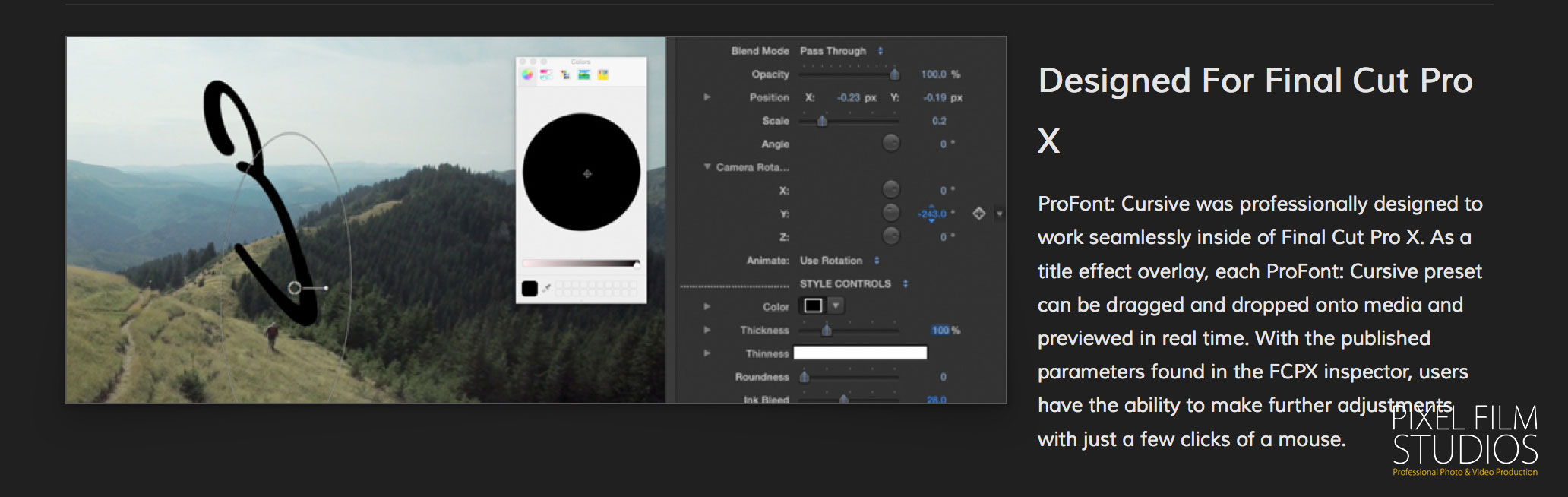Select the color sliders tab in Colors window
The width and height of the screenshot is (1568, 497).
click(546, 74)
